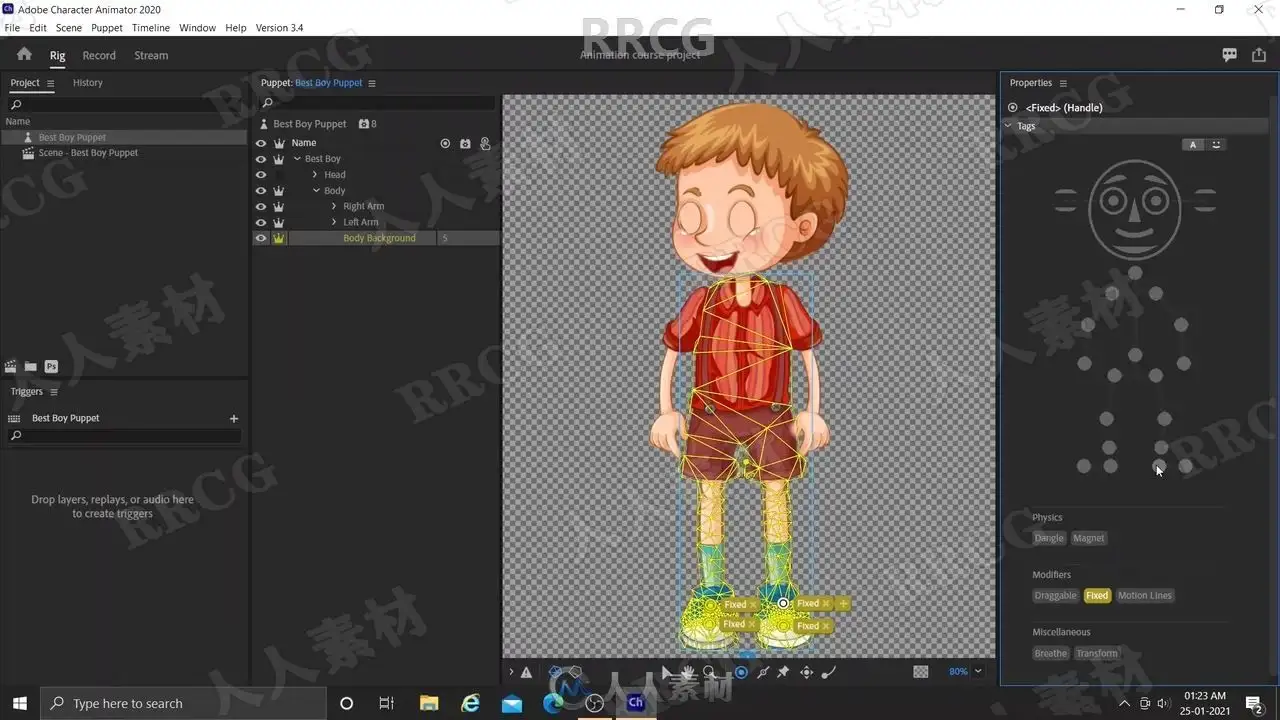Open the Window menu
Screen dimensions: 1280x720
tap(197, 28)
